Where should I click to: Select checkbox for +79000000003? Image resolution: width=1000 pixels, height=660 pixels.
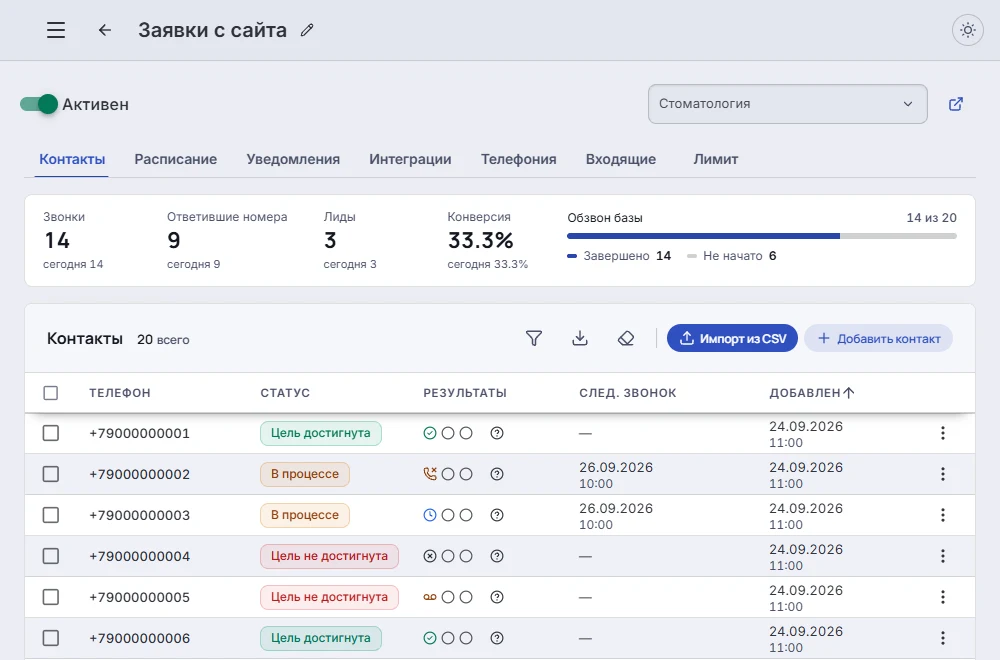(x=50, y=515)
